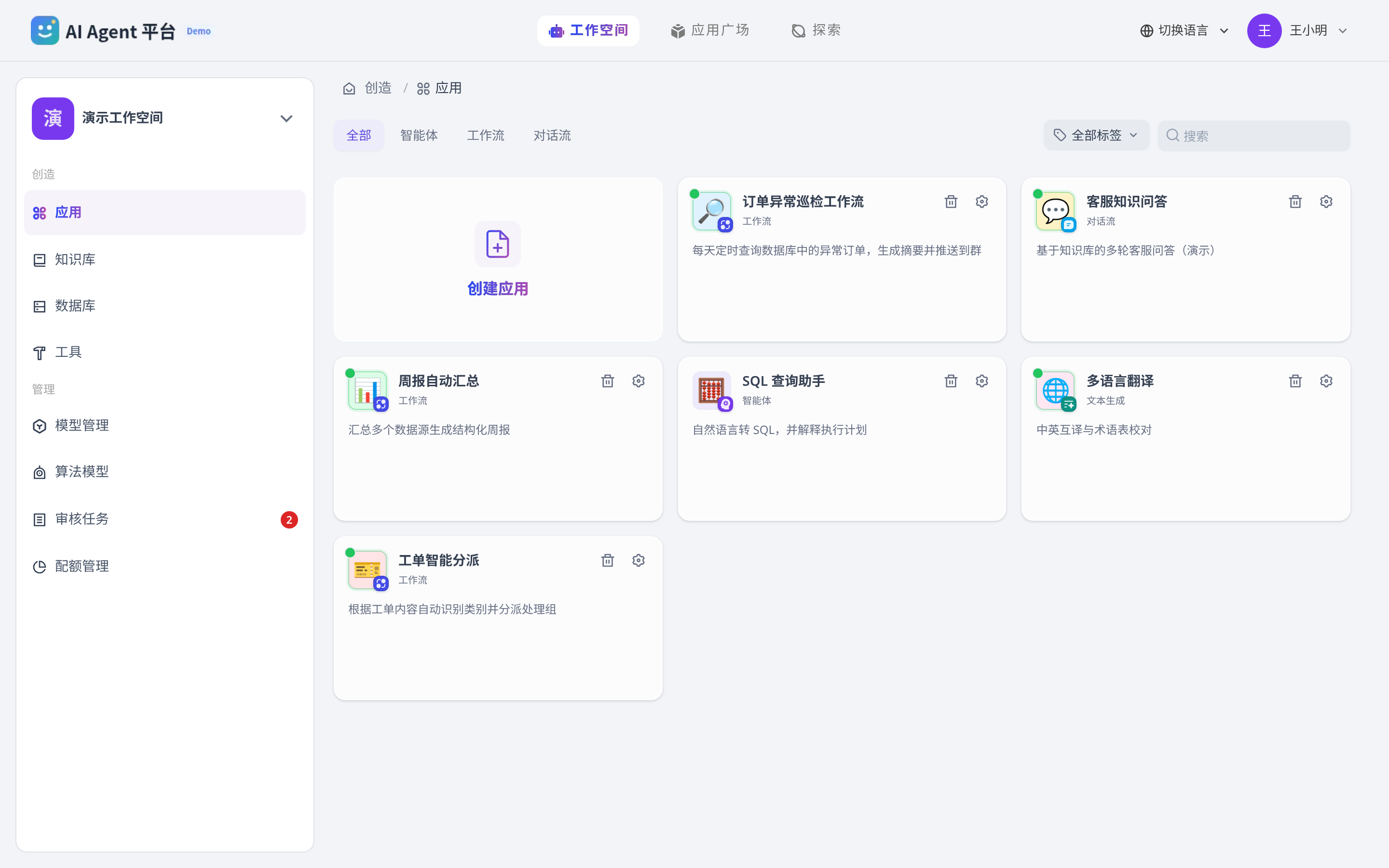Focus the 搜索 search field
The height and width of the screenshot is (868, 1389).
1253,136
